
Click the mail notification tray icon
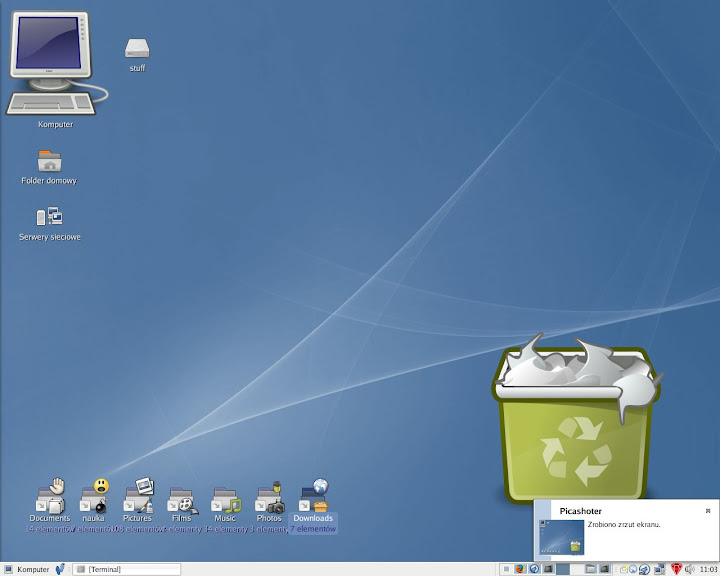[624, 570]
